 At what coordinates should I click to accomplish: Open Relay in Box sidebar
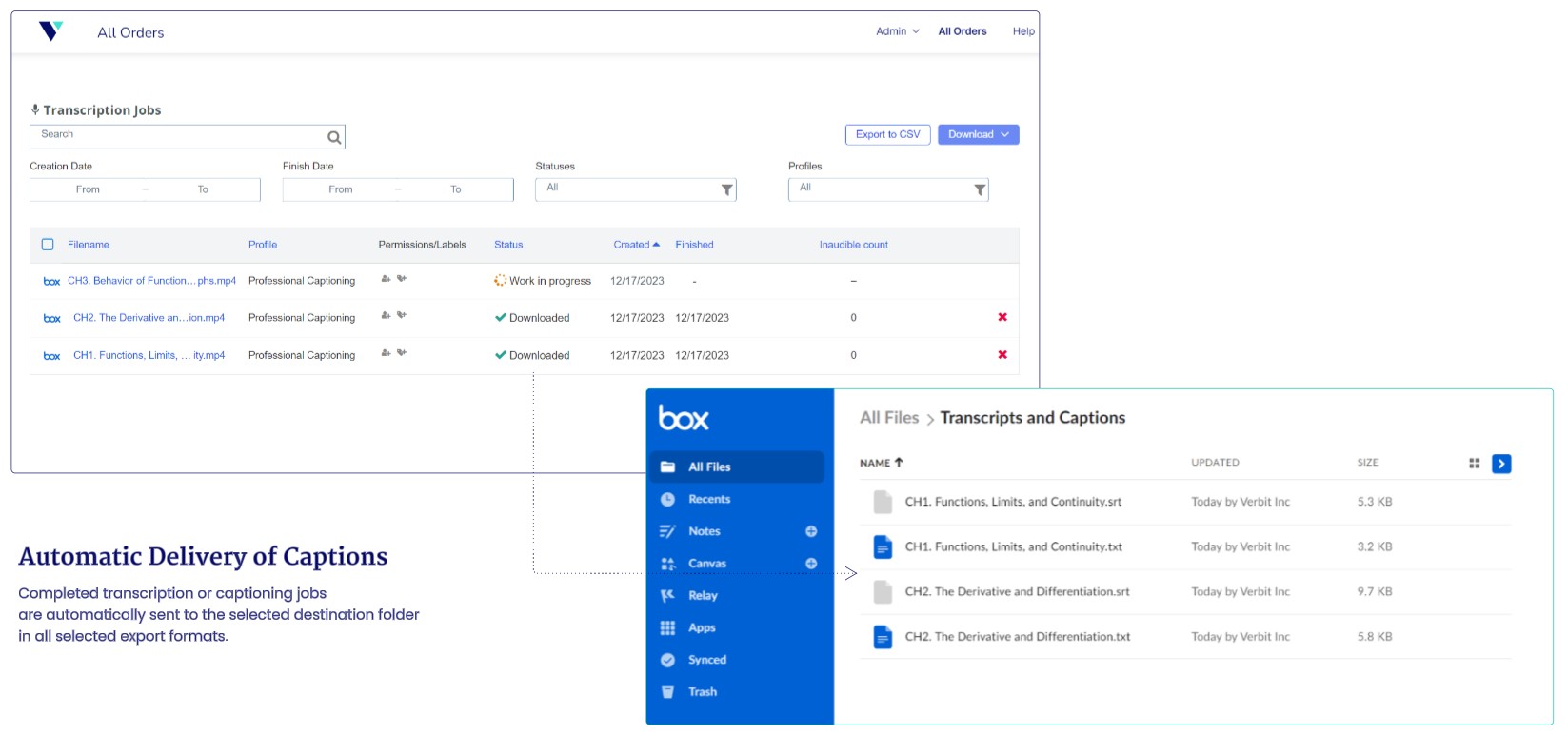point(702,596)
